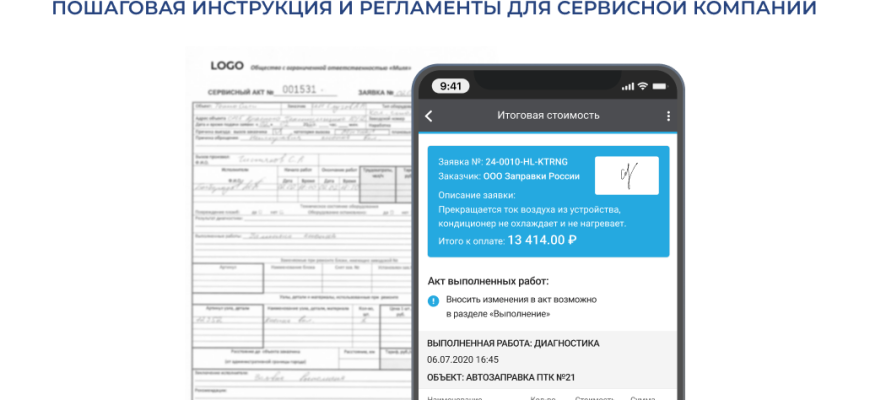Screen dimensions: 870x400
Task: Click the Wi-Fi status icon
Action: click(642, 86)
